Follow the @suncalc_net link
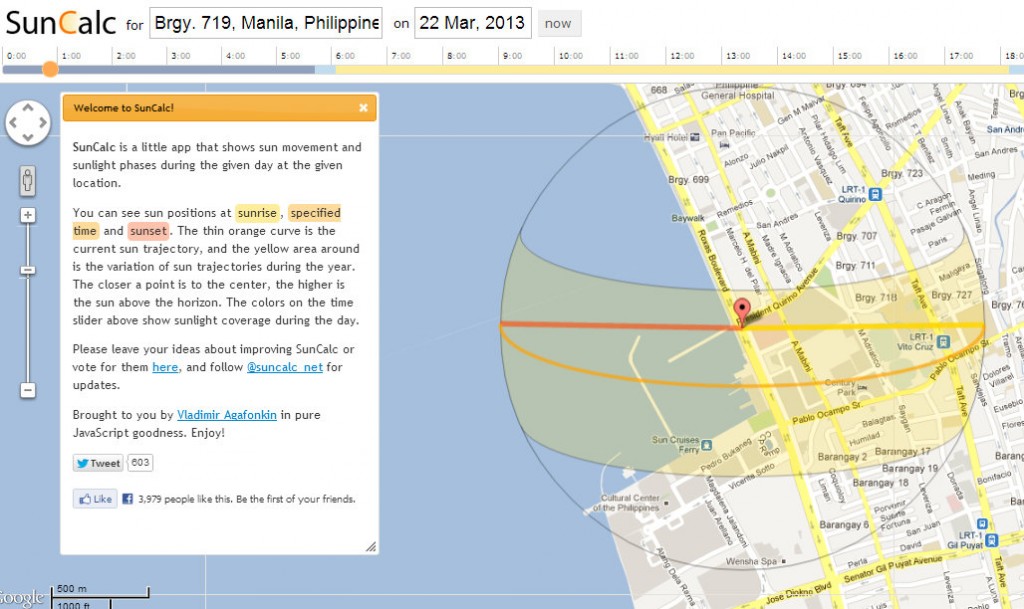Screen dimensions: 1024x609 284,367
